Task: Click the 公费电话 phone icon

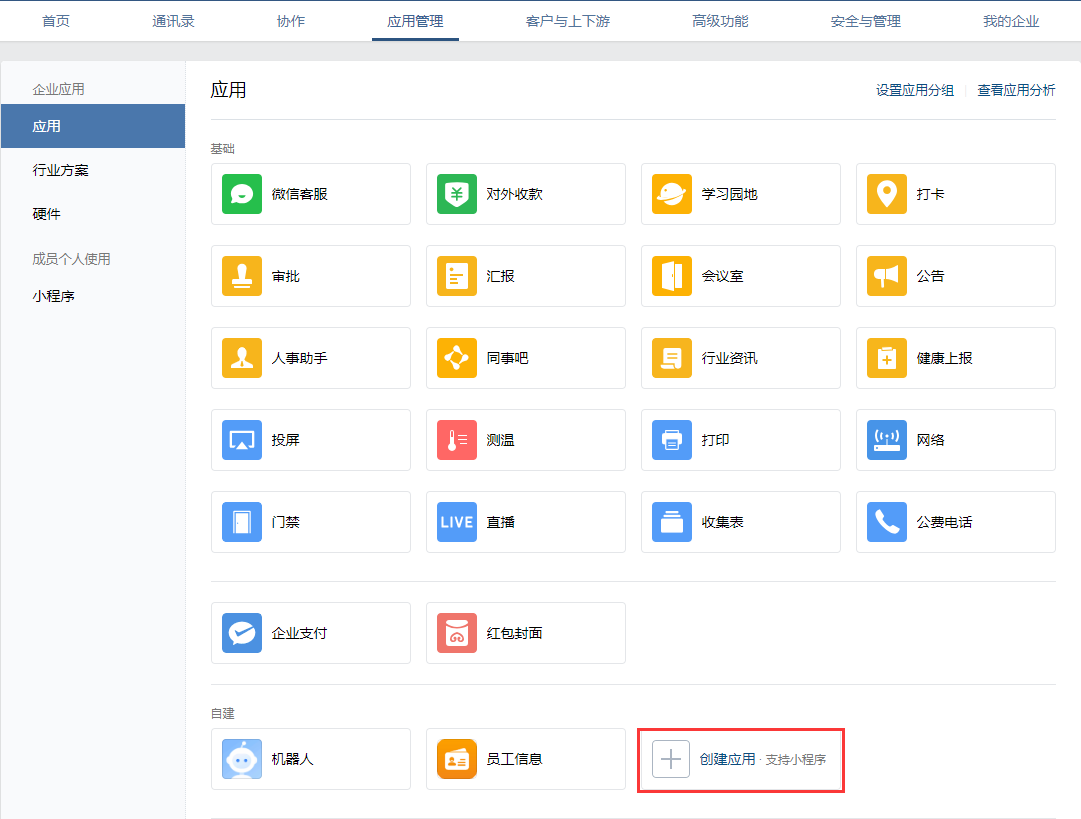Action: (887, 522)
